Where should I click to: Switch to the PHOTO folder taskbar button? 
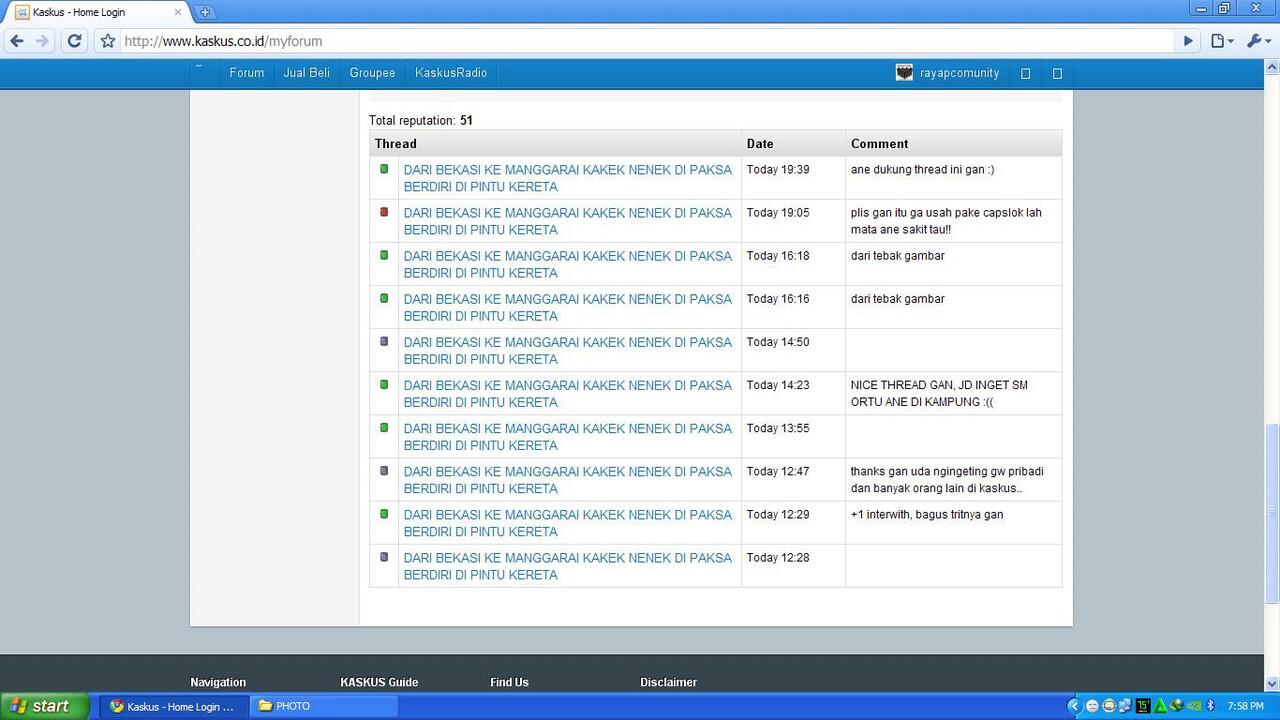[322, 706]
